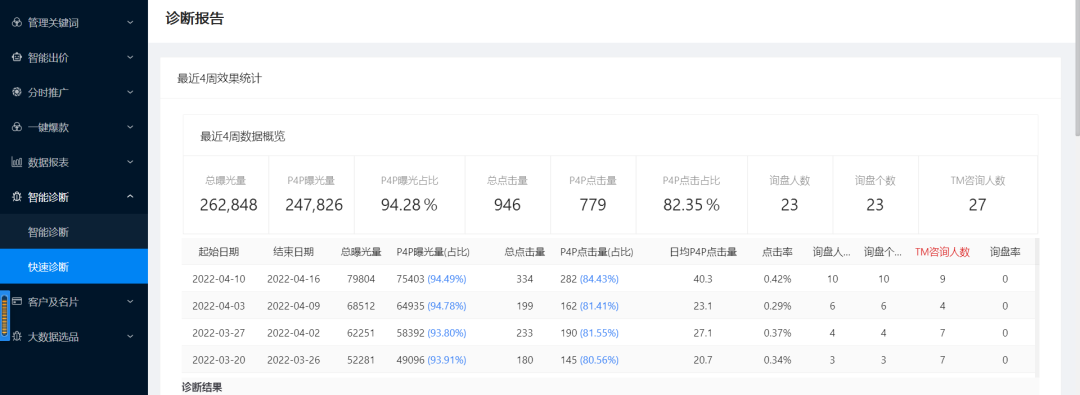Screen dimensions: 1080x395
Task: Click the start date 2022-04-10 cell
Action: (219, 279)
